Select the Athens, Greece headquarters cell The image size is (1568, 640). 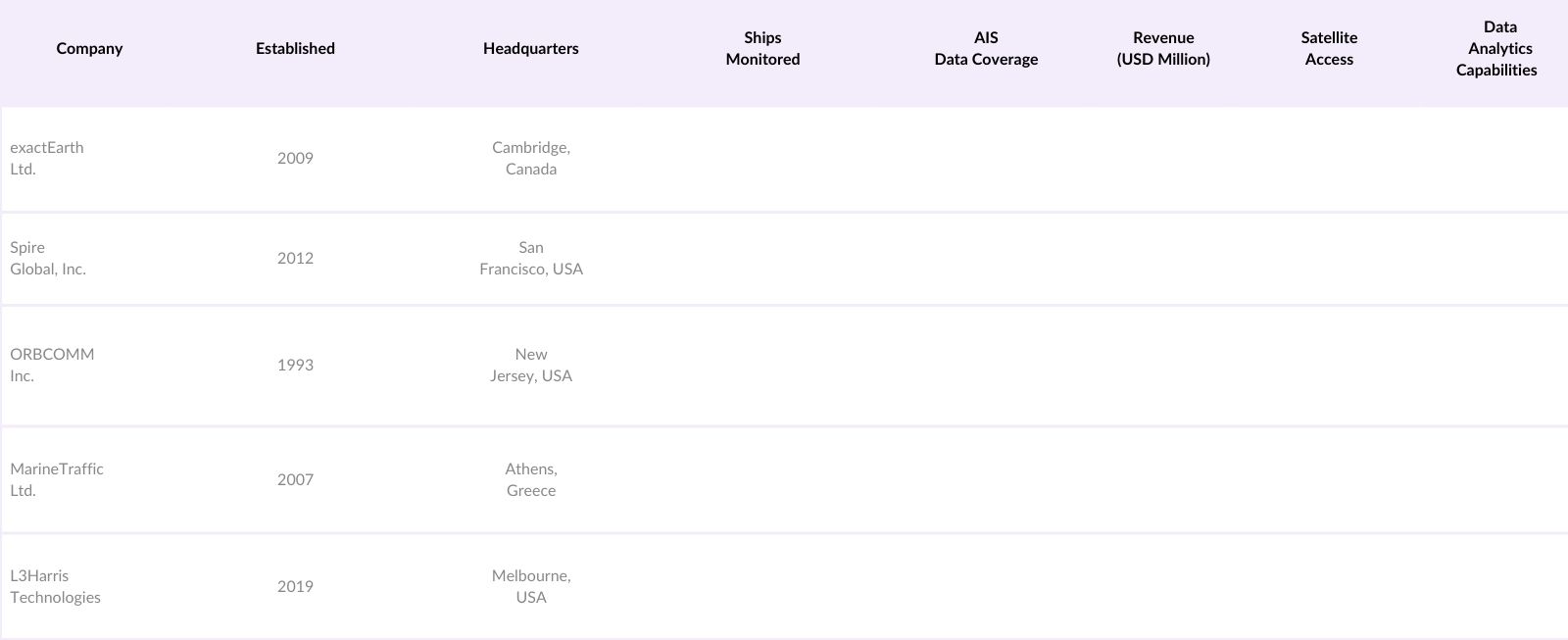[531, 480]
